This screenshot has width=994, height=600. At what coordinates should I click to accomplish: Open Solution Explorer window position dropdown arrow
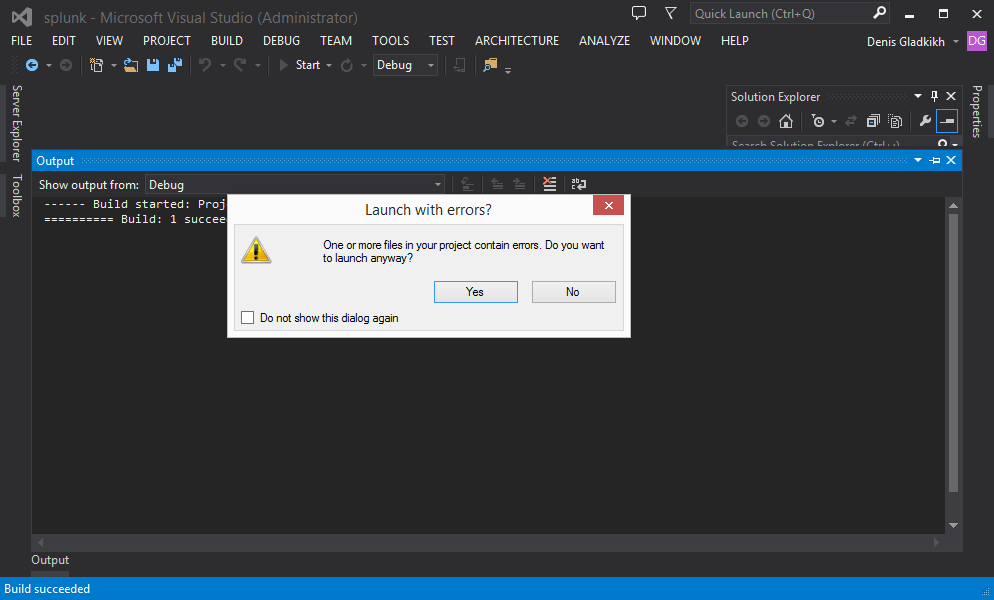[917, 96]
